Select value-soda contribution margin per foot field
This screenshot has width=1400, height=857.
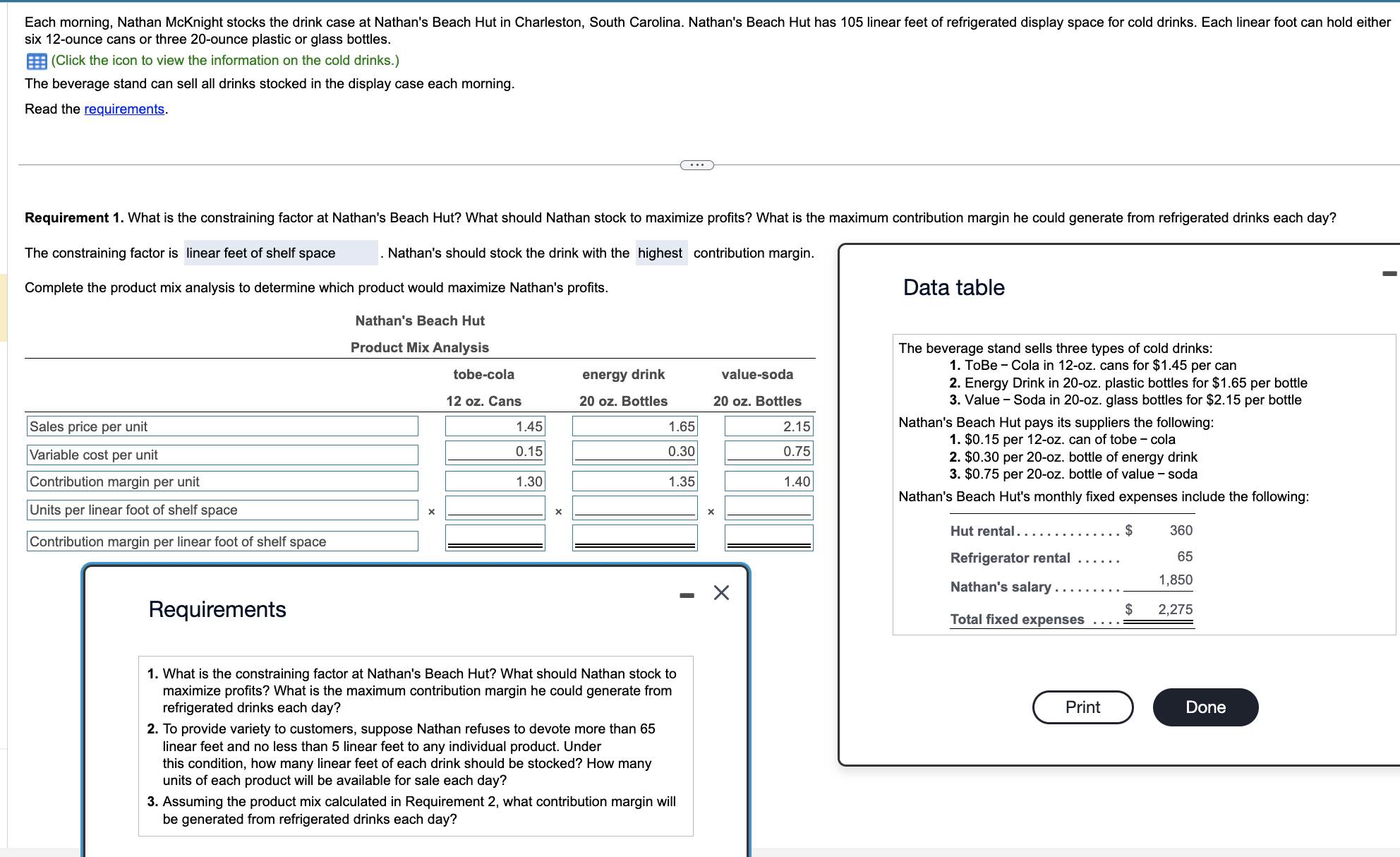(x=768, y=537)
